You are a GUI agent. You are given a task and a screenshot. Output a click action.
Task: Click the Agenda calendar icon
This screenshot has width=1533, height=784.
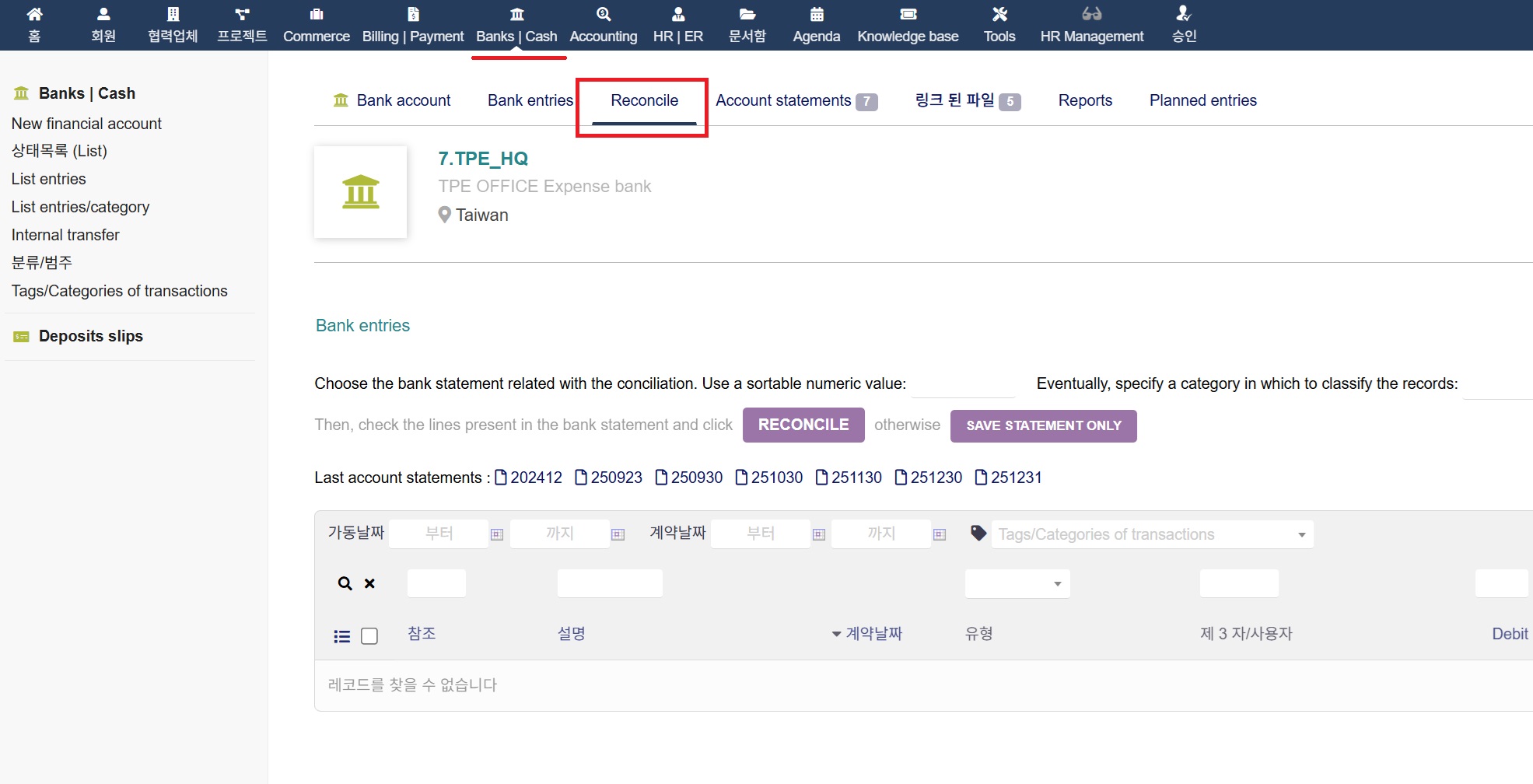(816, 14)
